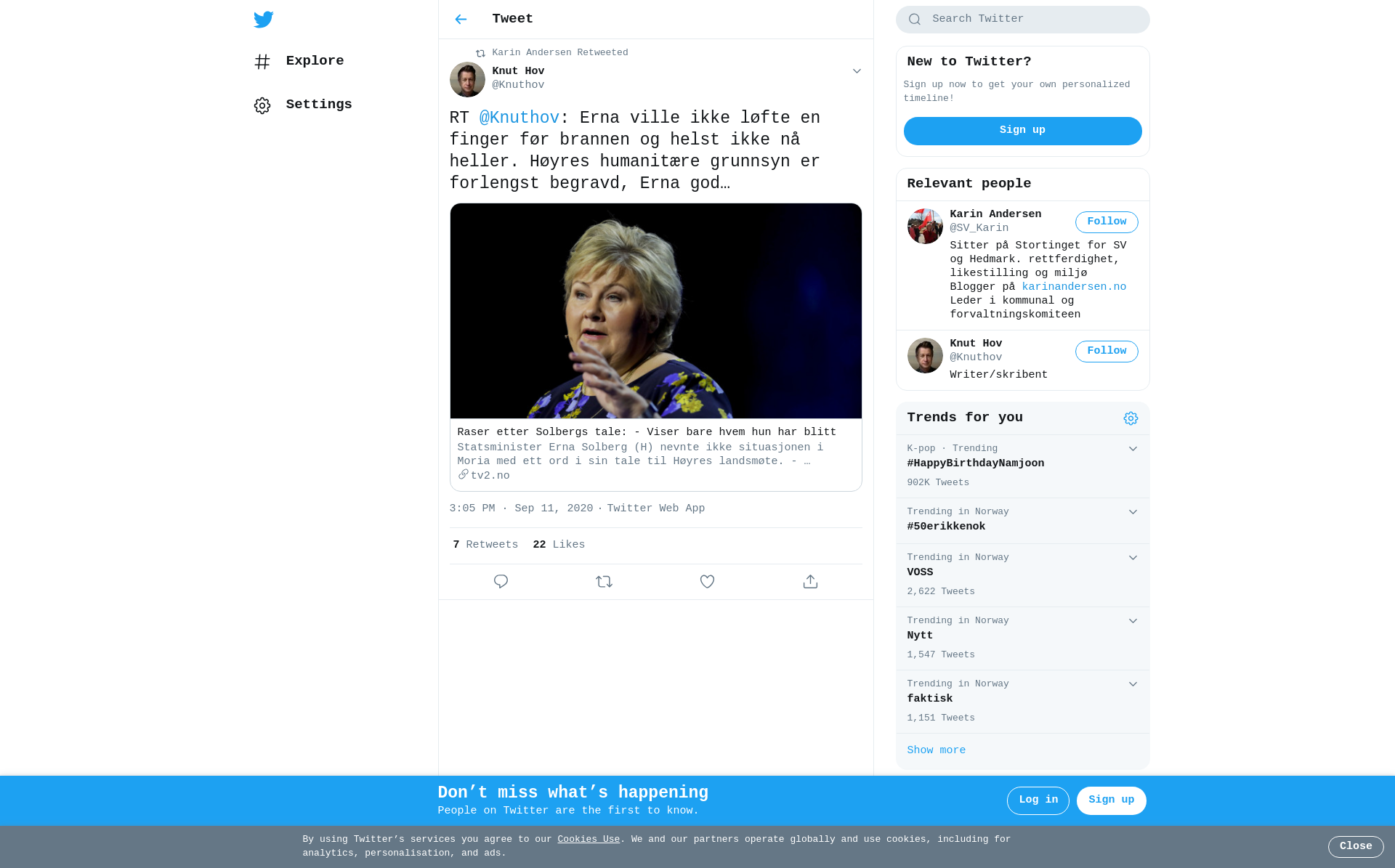Click Log in on the bottom banner

click(x=1038, y=800)
